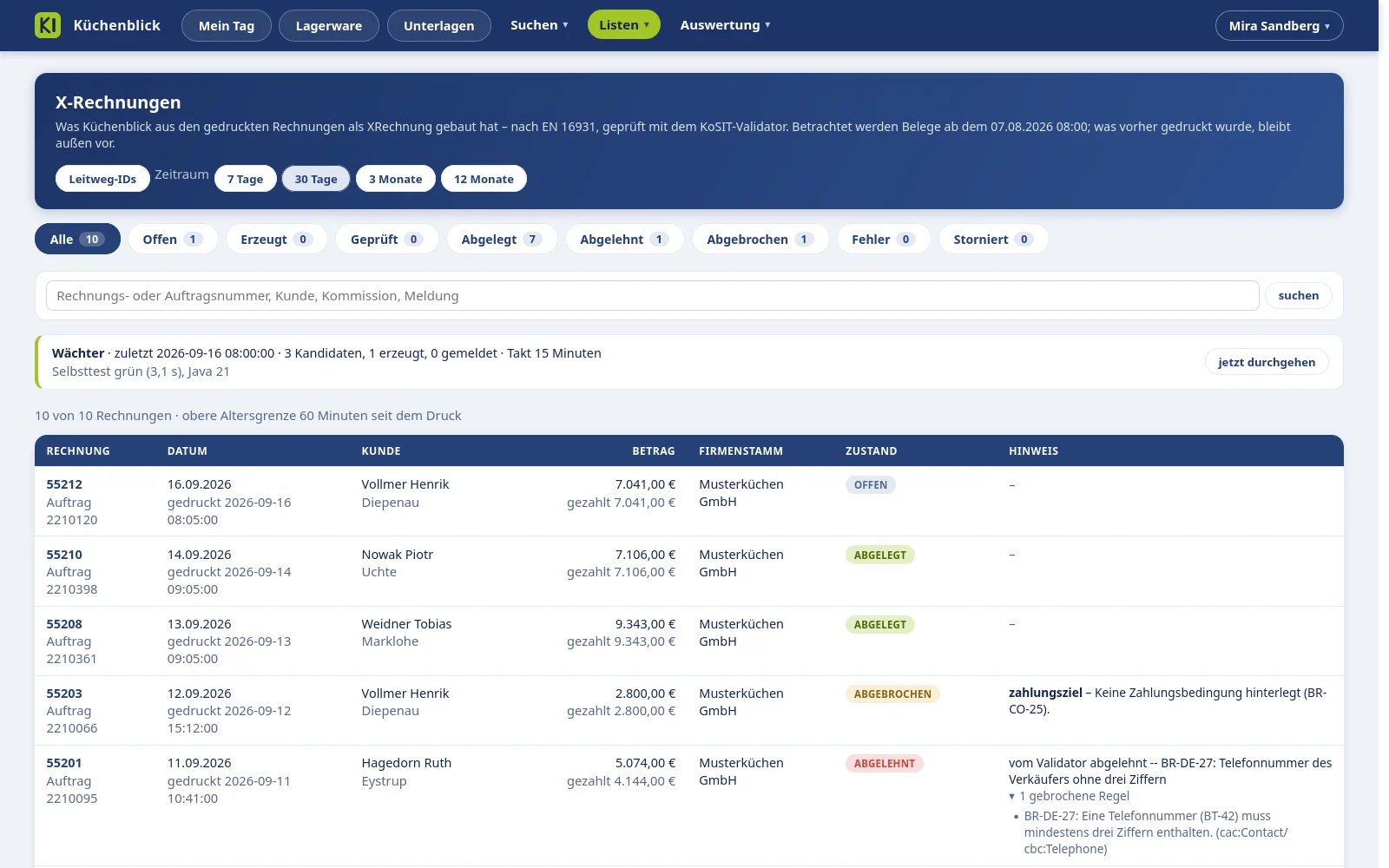This screenshot has width=1389, height=868.
Task: Click the suchen button
Action: point(1299,296)
